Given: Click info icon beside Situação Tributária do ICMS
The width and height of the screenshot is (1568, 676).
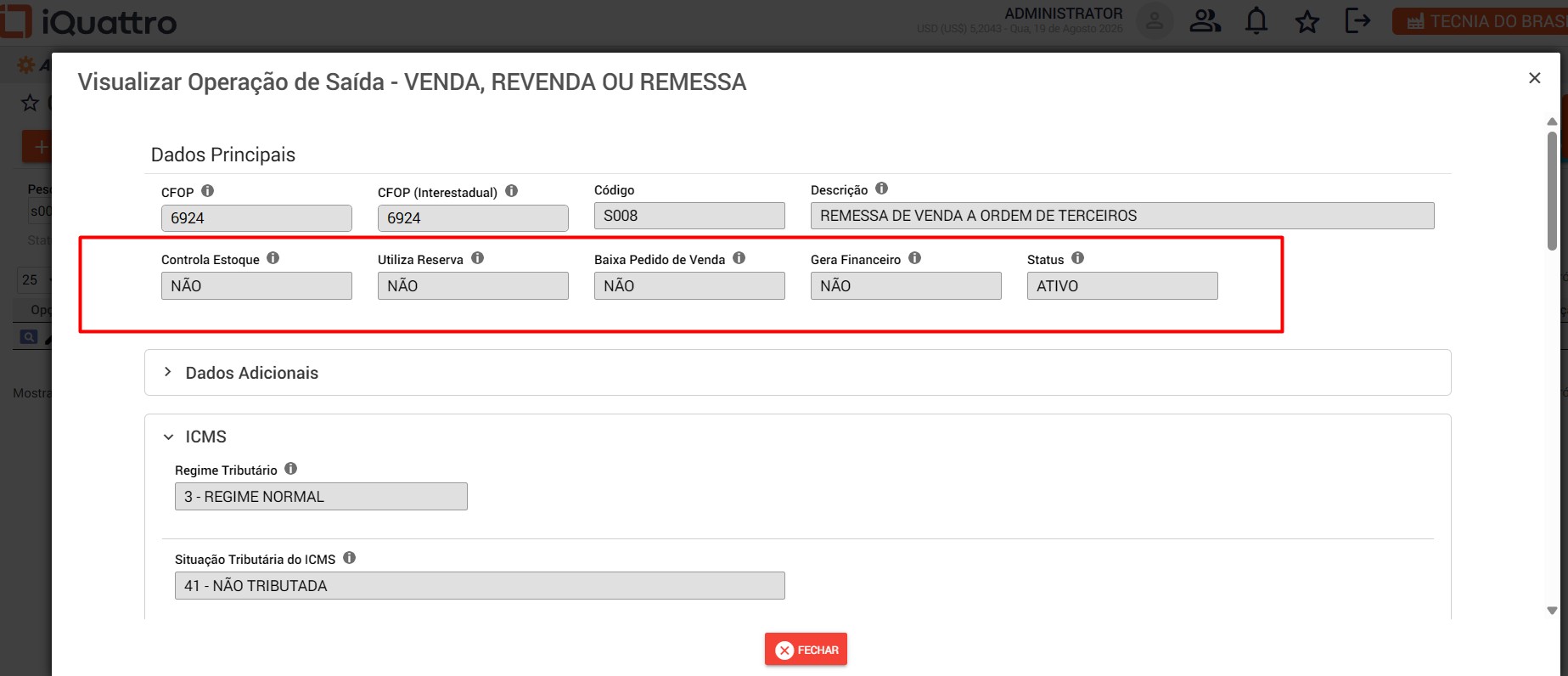Looking at the screenshot, I should (x=350, y=558).
